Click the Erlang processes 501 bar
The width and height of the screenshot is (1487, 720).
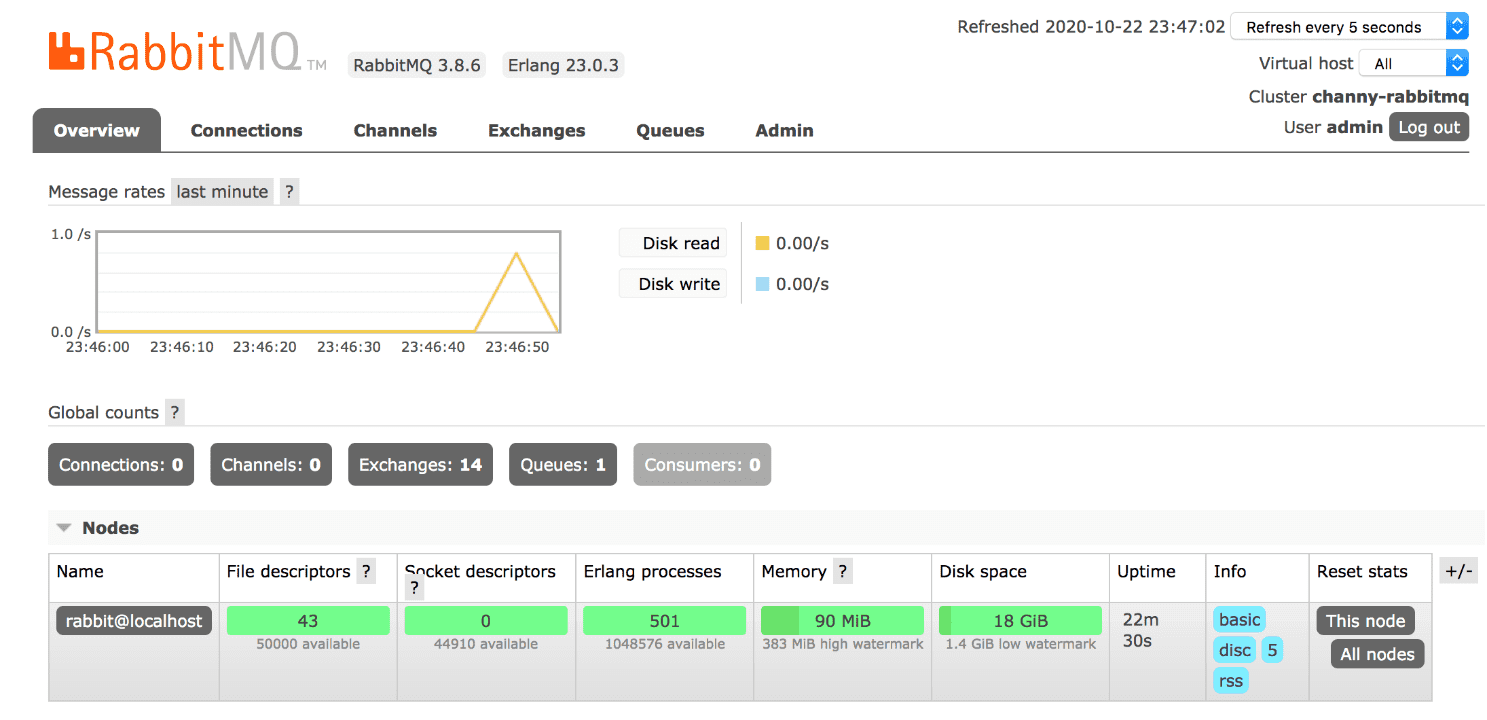664,621
